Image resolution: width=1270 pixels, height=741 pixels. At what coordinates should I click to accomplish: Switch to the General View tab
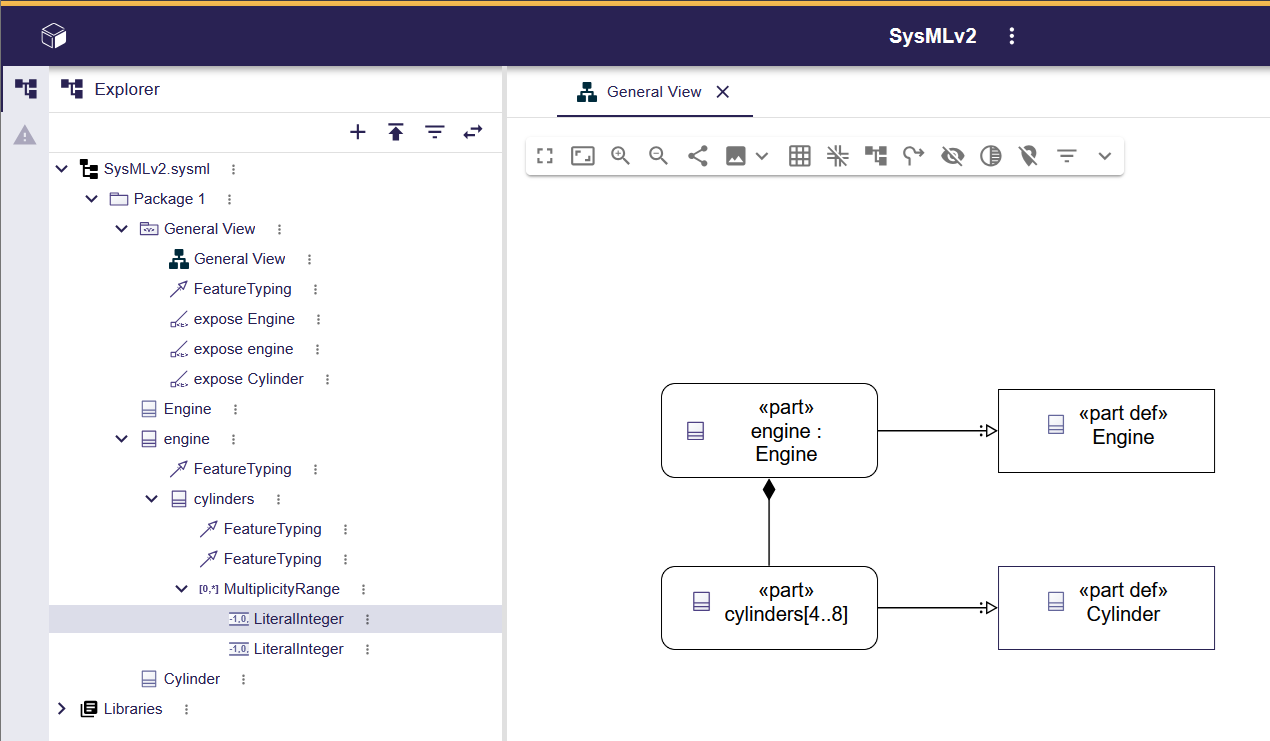coord(640,92)
